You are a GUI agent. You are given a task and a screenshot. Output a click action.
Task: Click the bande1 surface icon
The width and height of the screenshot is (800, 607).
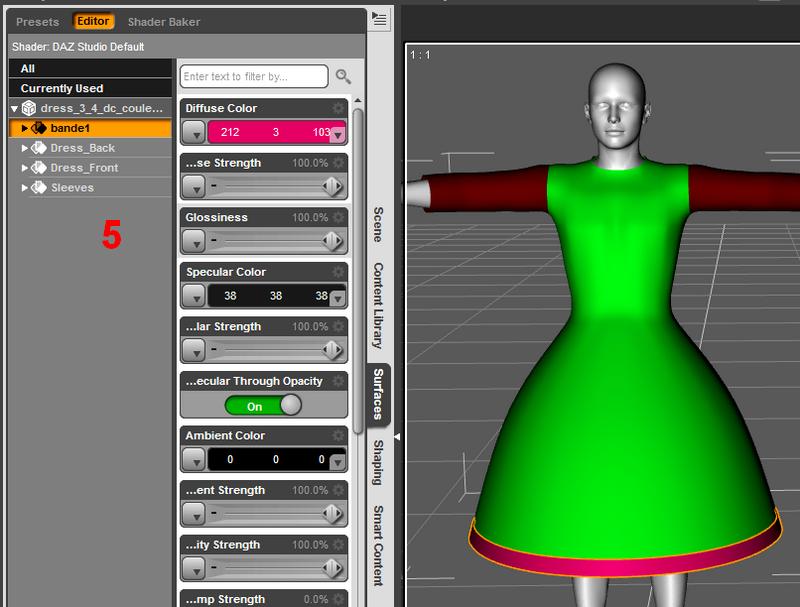coord(39,128)
